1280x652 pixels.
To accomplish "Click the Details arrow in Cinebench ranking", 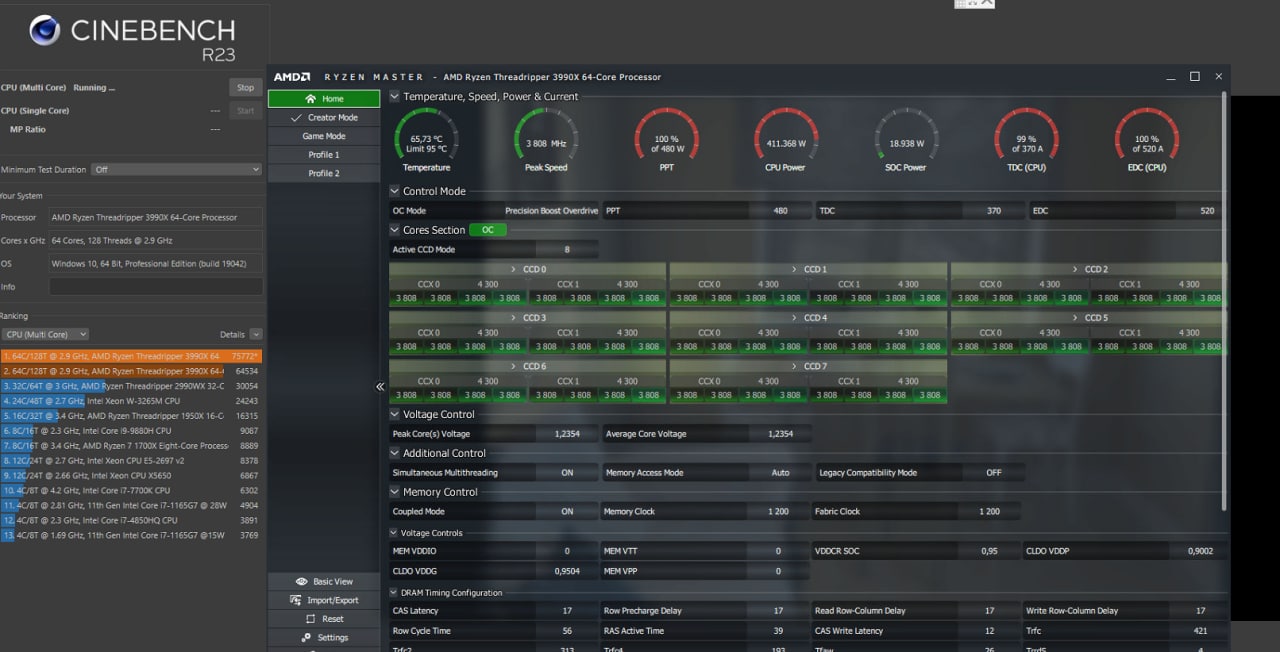I will coord(257,334).
